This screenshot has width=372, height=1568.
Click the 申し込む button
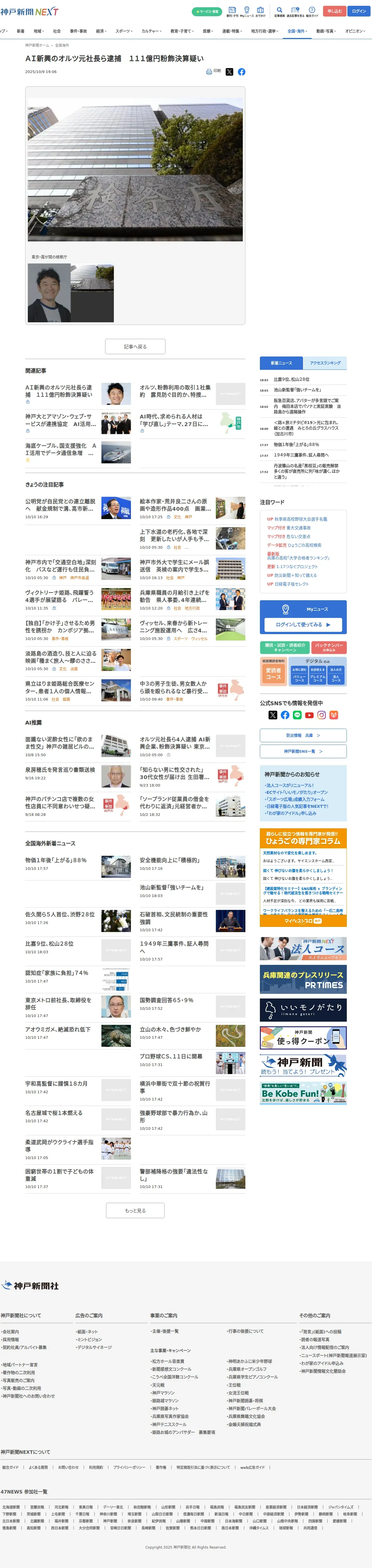point(335,11)
